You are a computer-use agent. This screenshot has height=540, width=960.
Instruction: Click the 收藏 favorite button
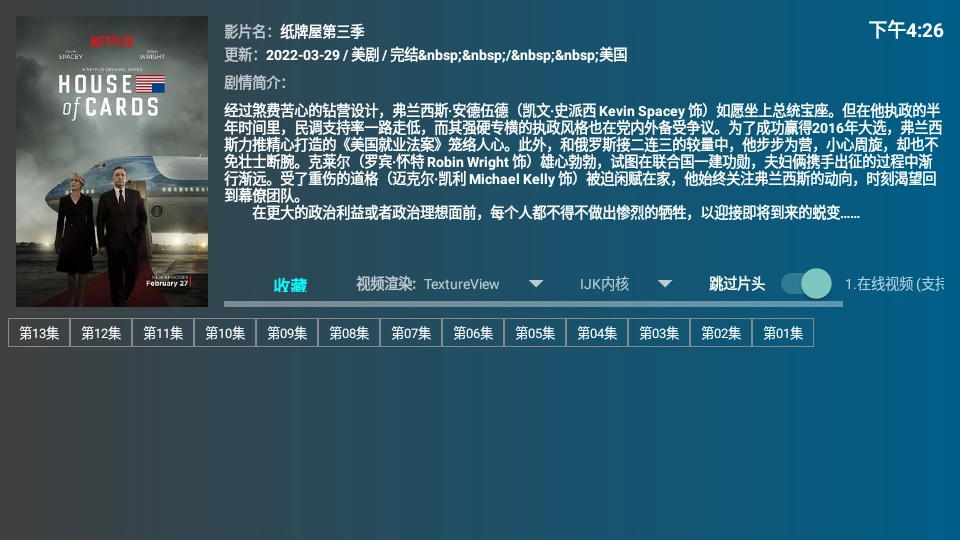pyautogui.click(x=290, y=285)
